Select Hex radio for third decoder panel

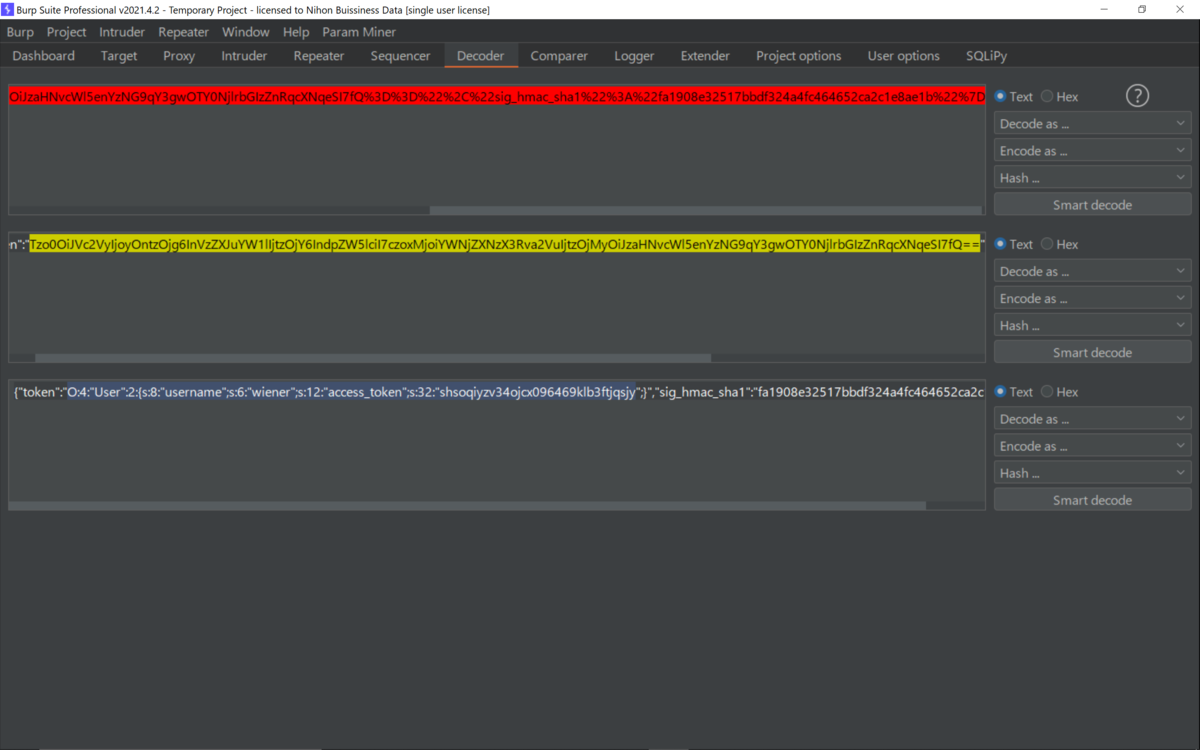click(1059, 392)
